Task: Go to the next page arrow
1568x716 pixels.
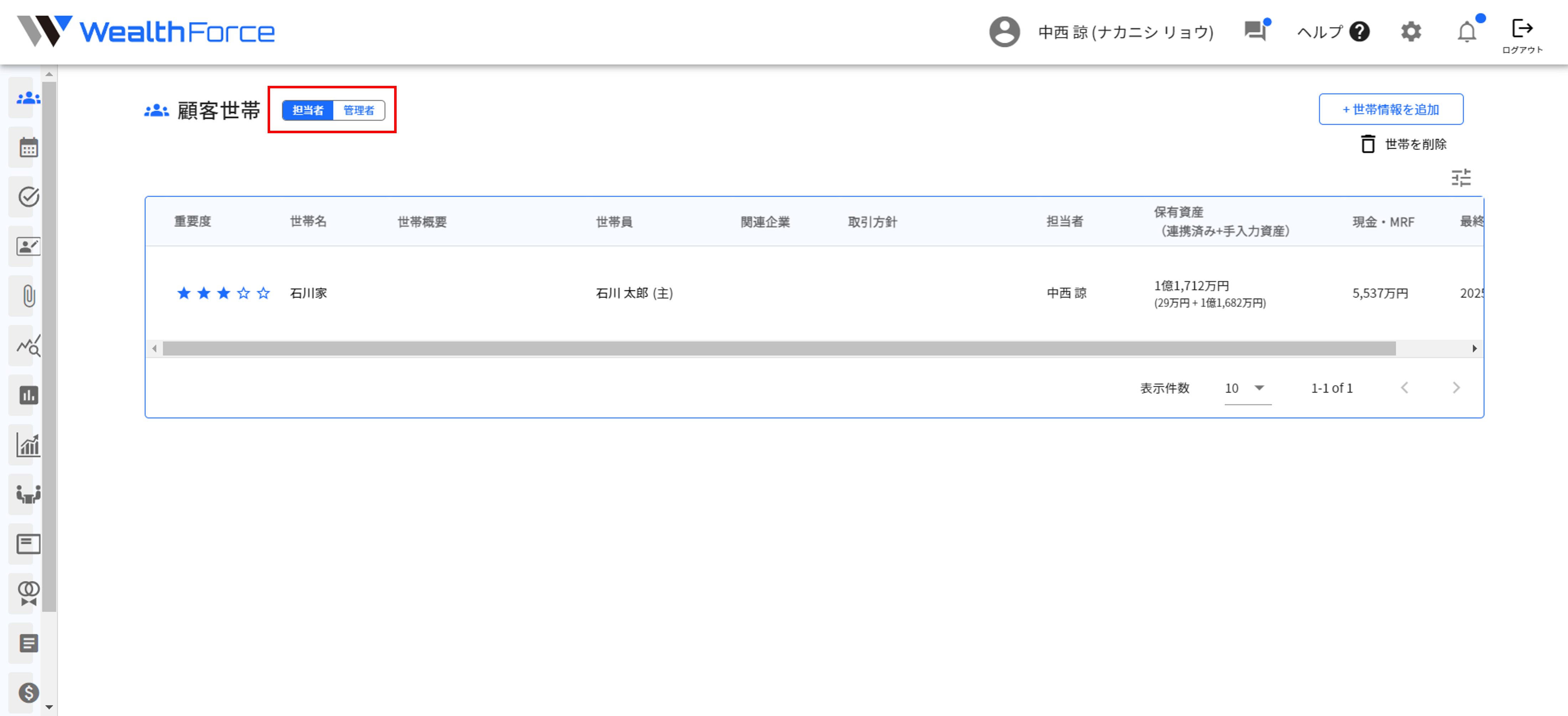Action: coord(1456,388)
